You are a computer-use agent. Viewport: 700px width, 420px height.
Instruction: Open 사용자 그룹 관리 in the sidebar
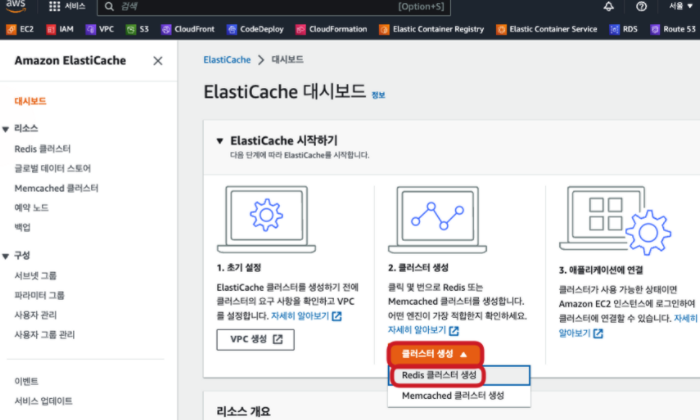point(44,335)
